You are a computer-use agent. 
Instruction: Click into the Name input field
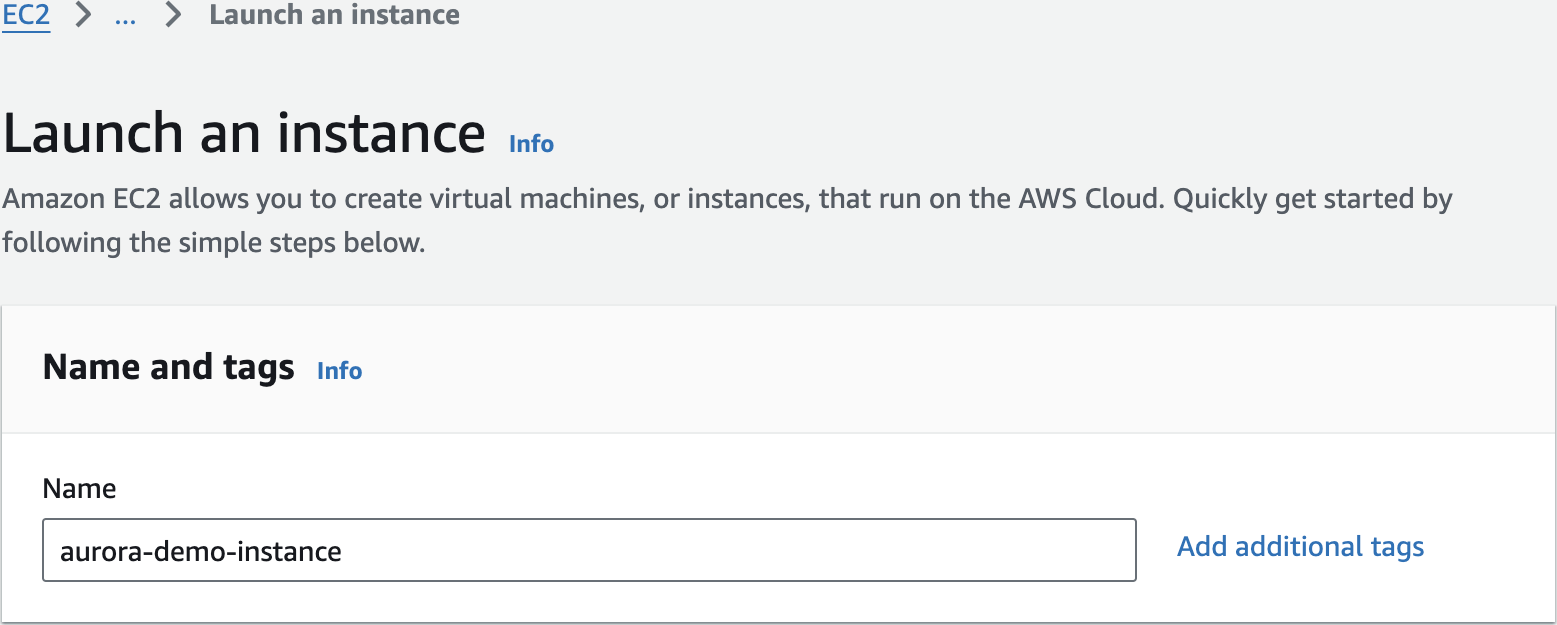tap(588, 550)
